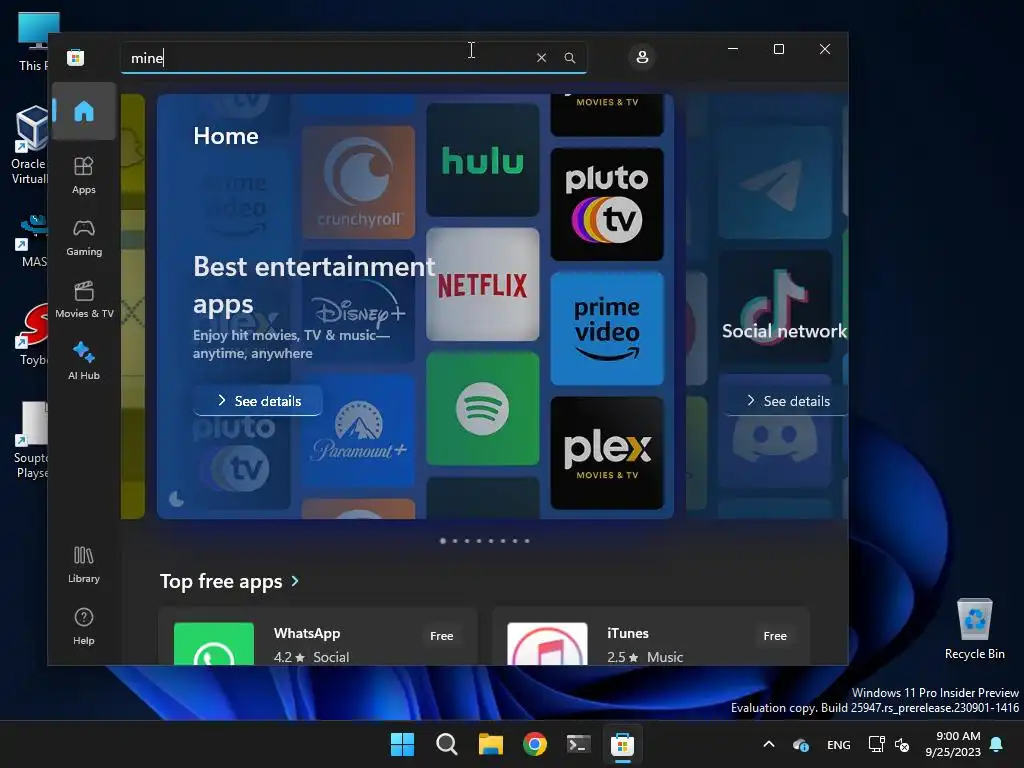Select Oracle VirtualBox desktop shortcut

30,146
